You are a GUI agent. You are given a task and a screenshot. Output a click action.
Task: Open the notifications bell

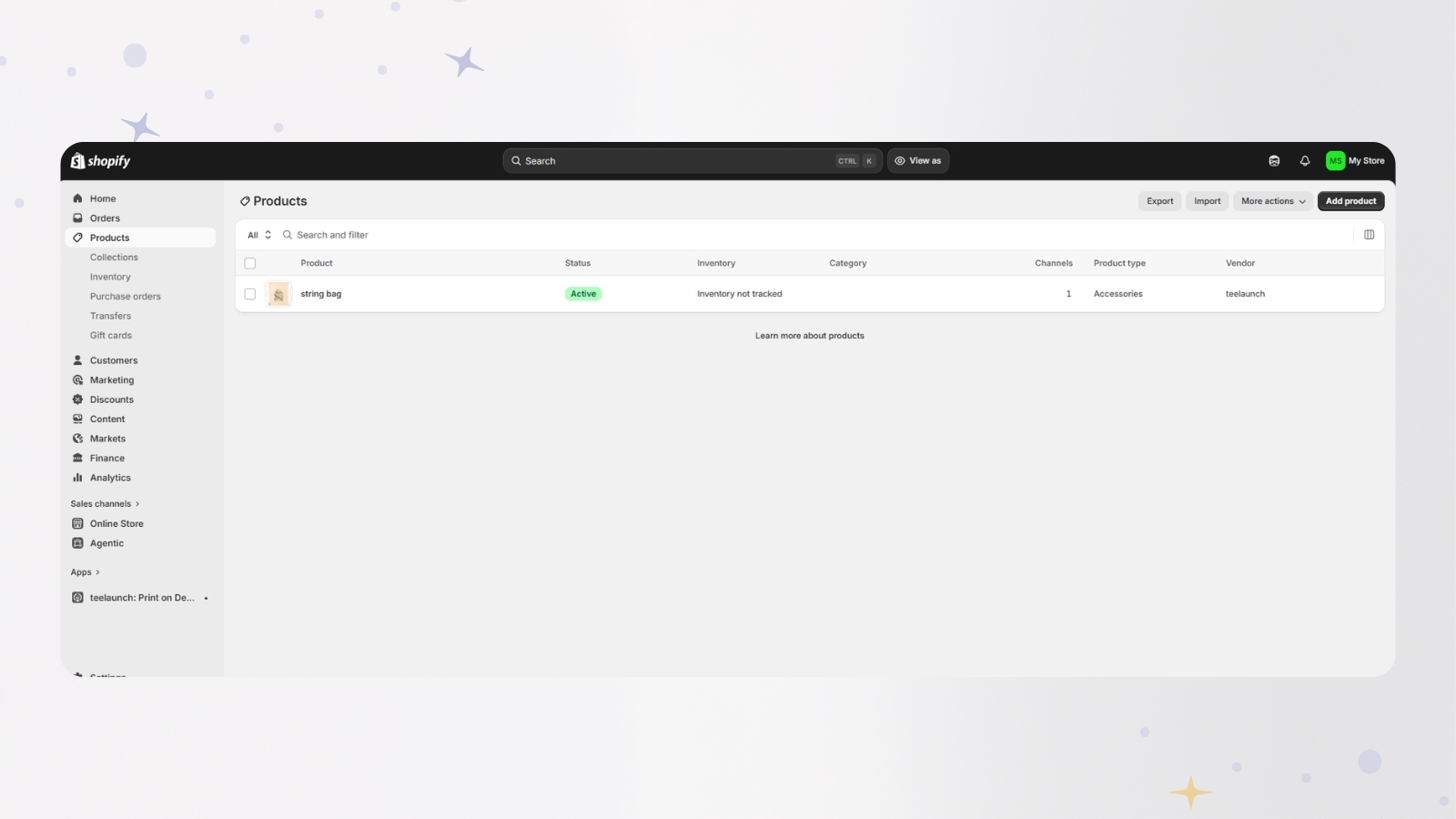[x=1305, y=161]
